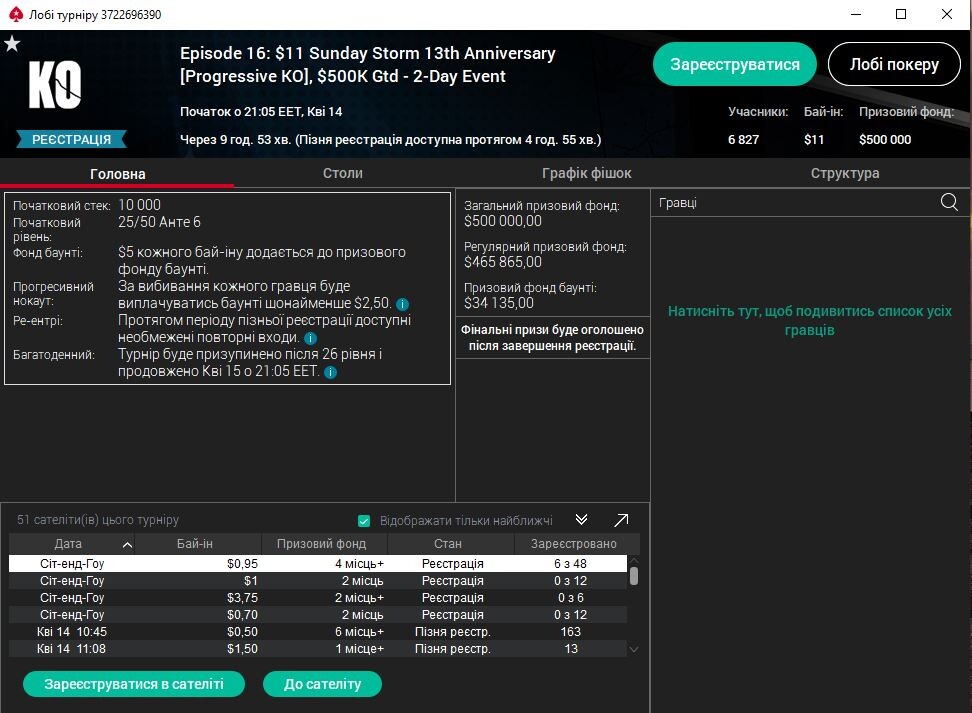Pop out satellites list with arrow icon

[x=621, y=520]
